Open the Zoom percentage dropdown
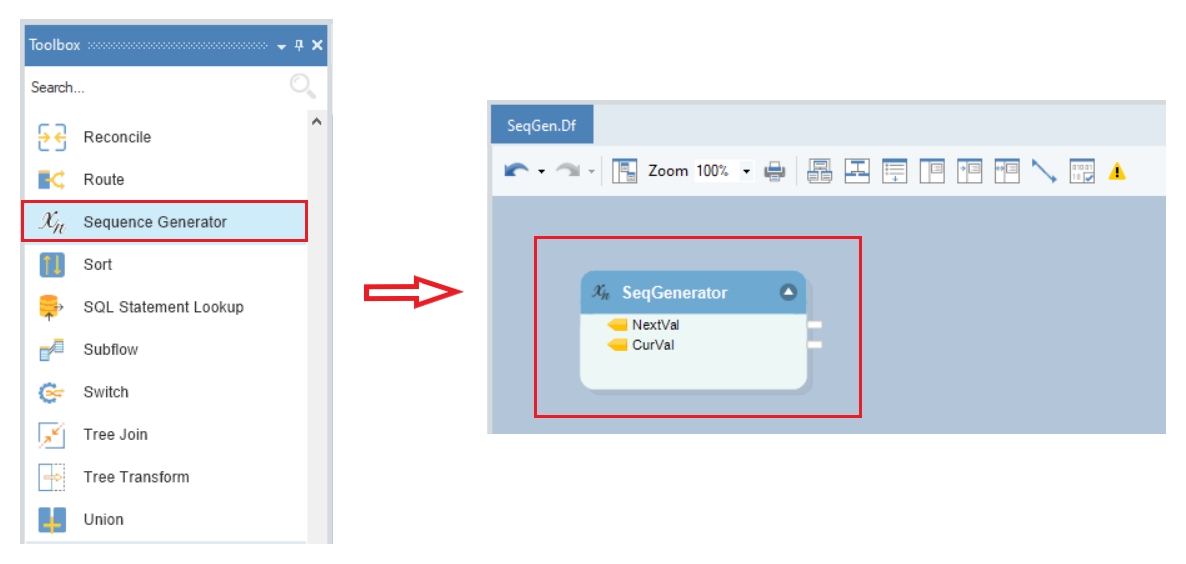Screen dimensions: 1186x564 click(747, 172)
